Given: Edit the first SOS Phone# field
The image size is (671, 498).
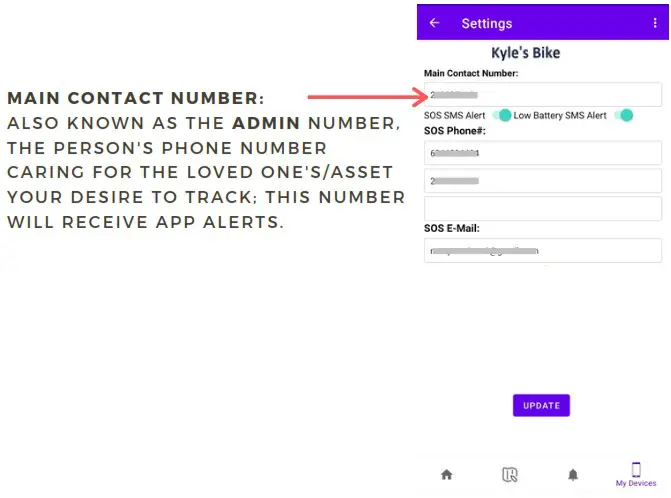Looking at the screenshot, I should 543,153.
